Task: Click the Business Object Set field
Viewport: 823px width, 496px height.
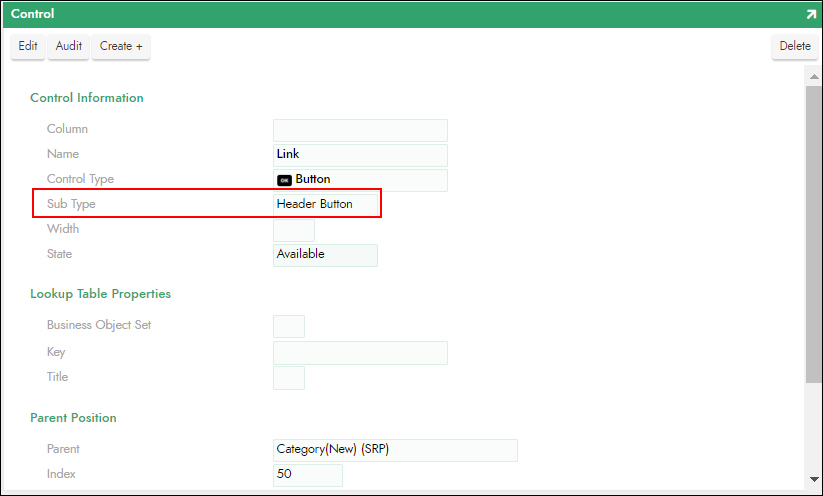Action: pyautogui.click(x=289, y=326)
